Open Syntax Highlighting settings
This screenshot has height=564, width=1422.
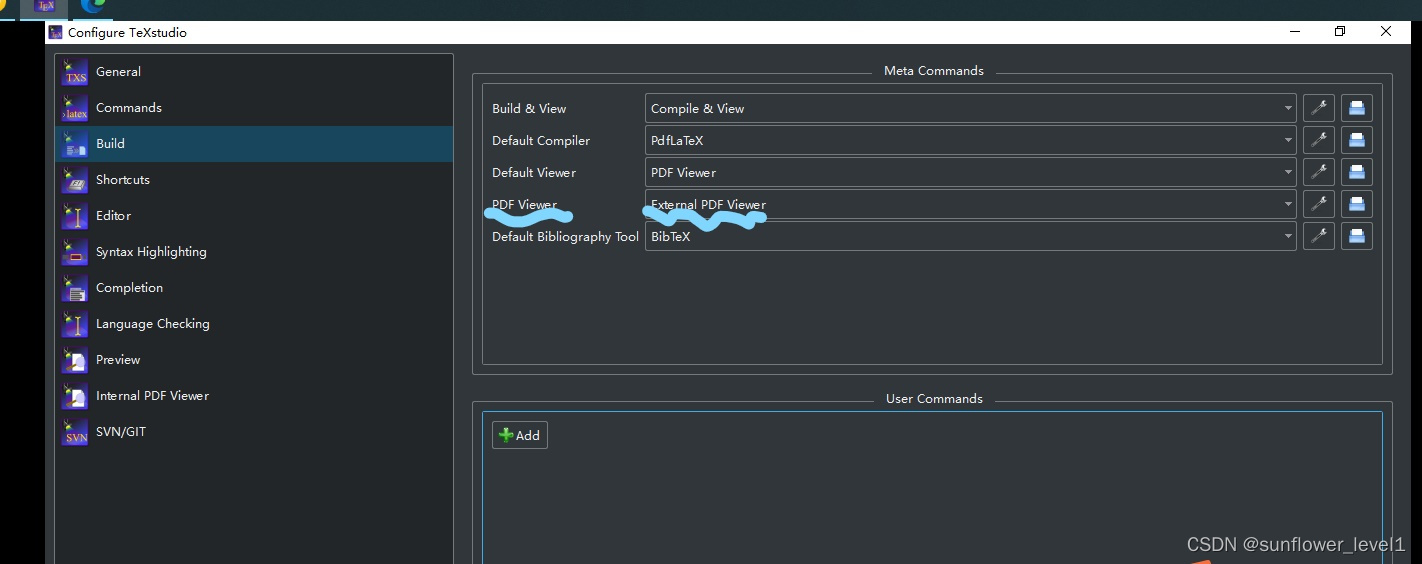point(254,252)
